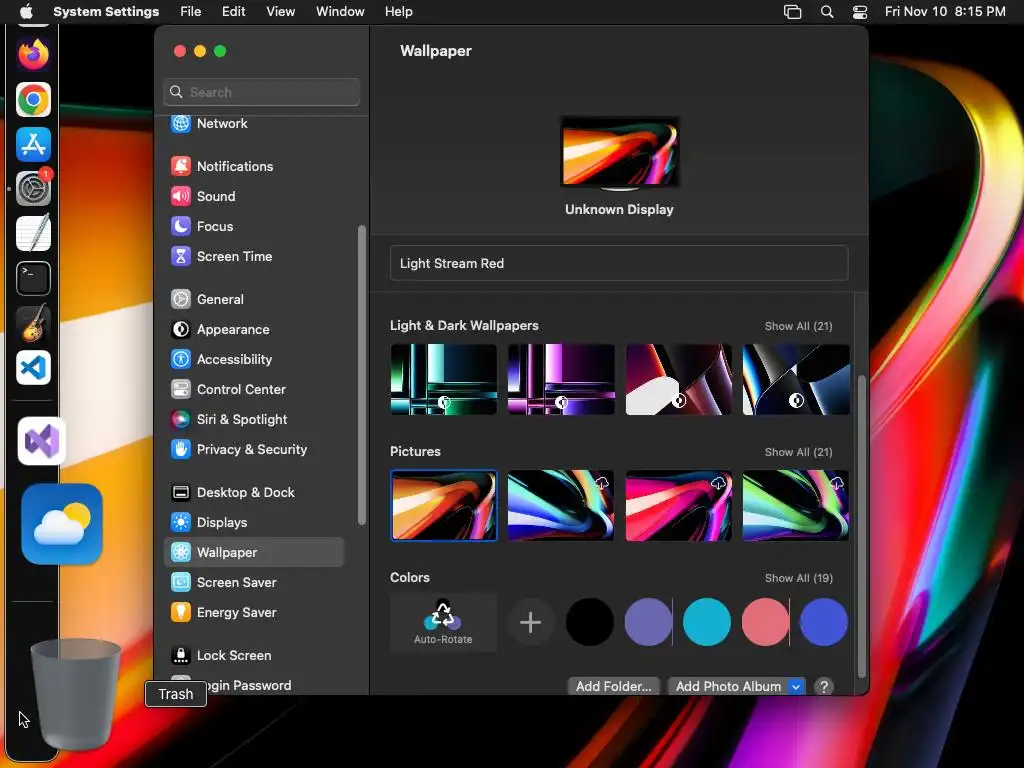Choose the black color swatch
1024x768 pixels.
(590, 622)
